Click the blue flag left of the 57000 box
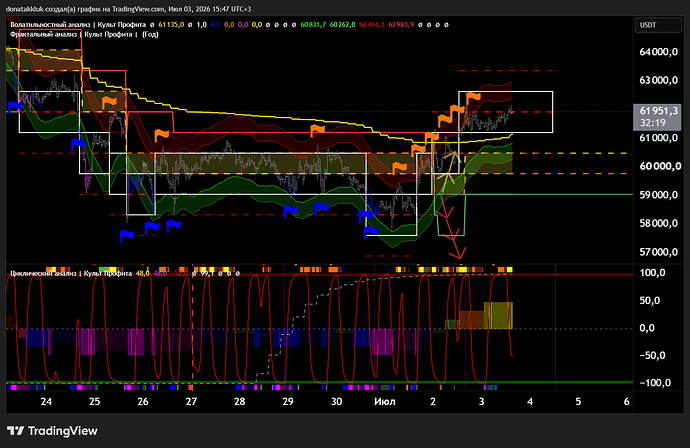 pyautogui.click(x=371, y=232)
